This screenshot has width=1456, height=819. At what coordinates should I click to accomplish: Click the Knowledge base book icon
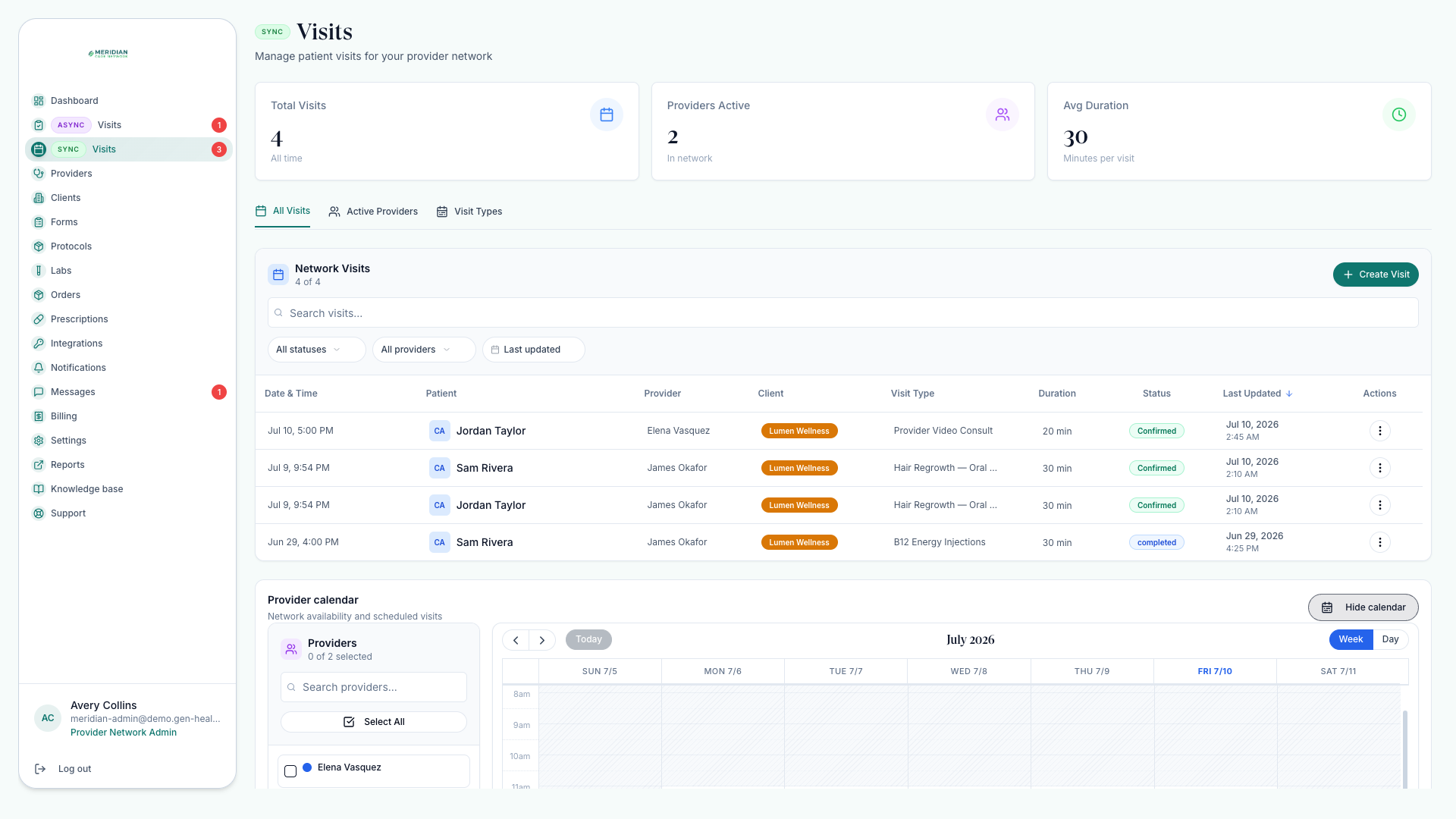pyautogui.click(x=39, y=489)
